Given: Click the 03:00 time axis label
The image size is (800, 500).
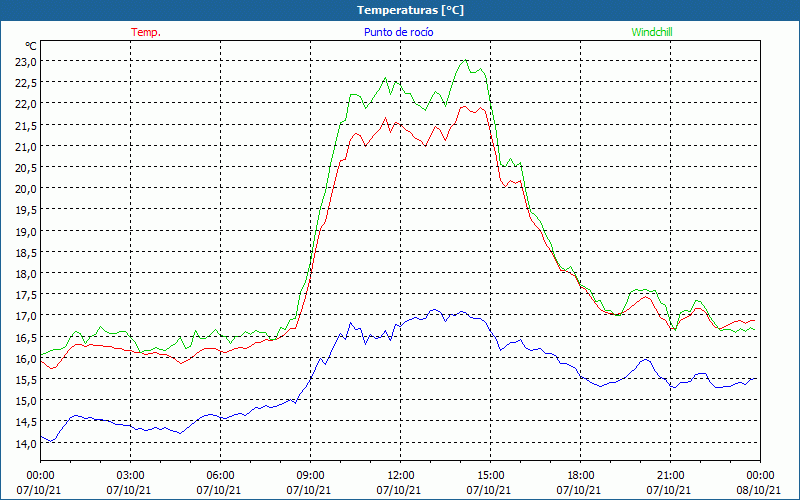Looking at the screenshot, I should pyautogui.click(x=131, y=476).
